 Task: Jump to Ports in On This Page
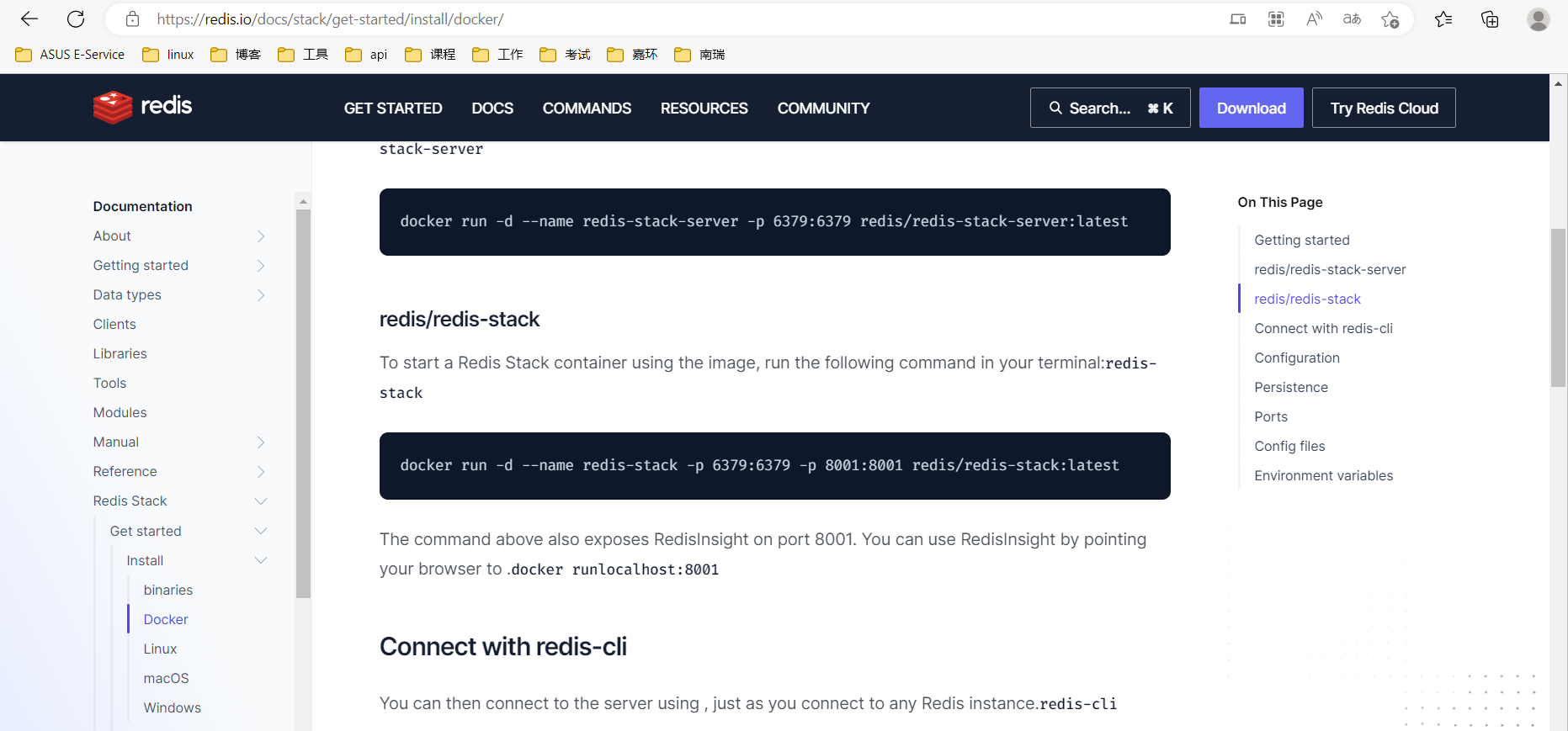[1271, 417]
